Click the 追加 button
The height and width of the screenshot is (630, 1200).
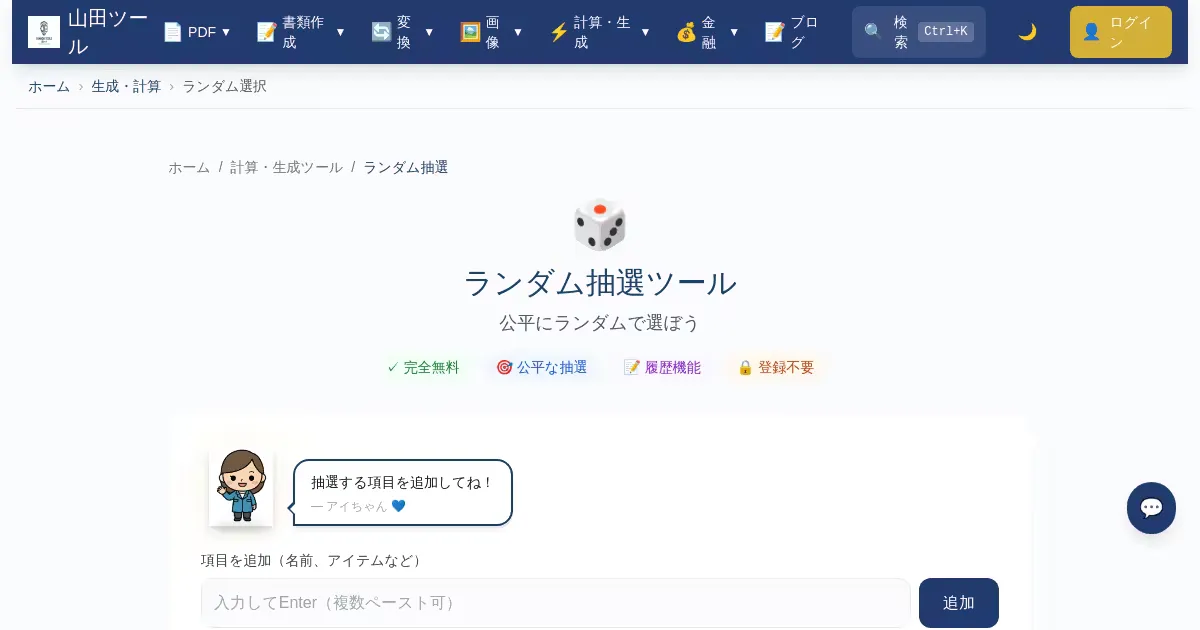pos(959,603)
